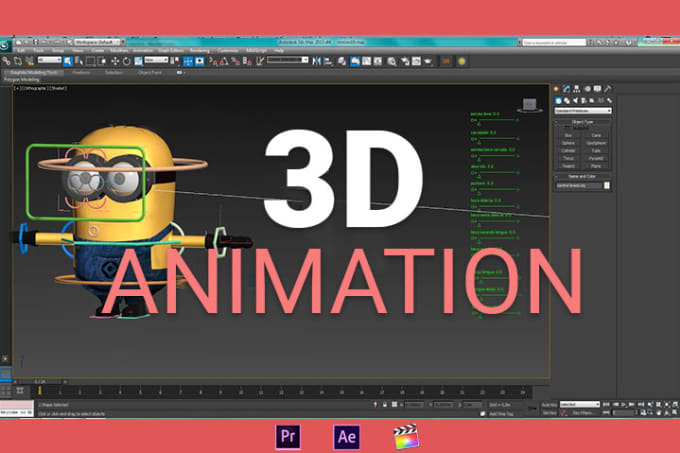Switch to the Freeform ribbon tab
The height and width of the screenshot is (453, 680).
(81, 73)
